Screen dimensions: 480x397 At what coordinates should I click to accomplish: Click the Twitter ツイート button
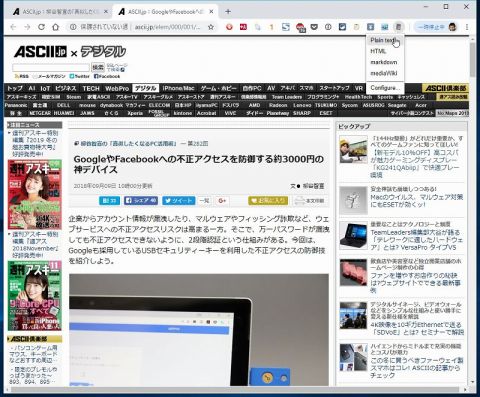(179, 201)
